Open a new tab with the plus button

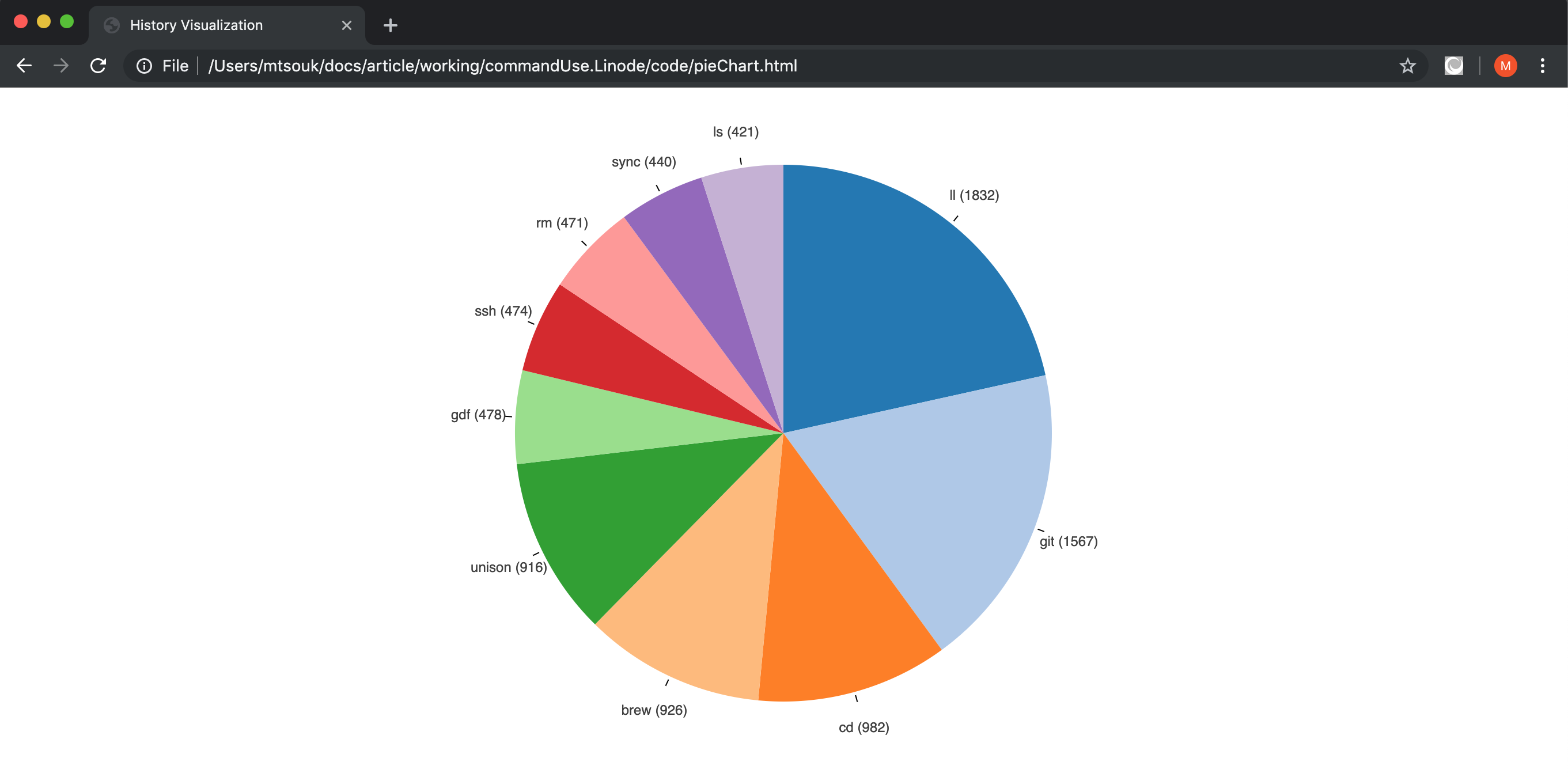[x=390, y=25]
